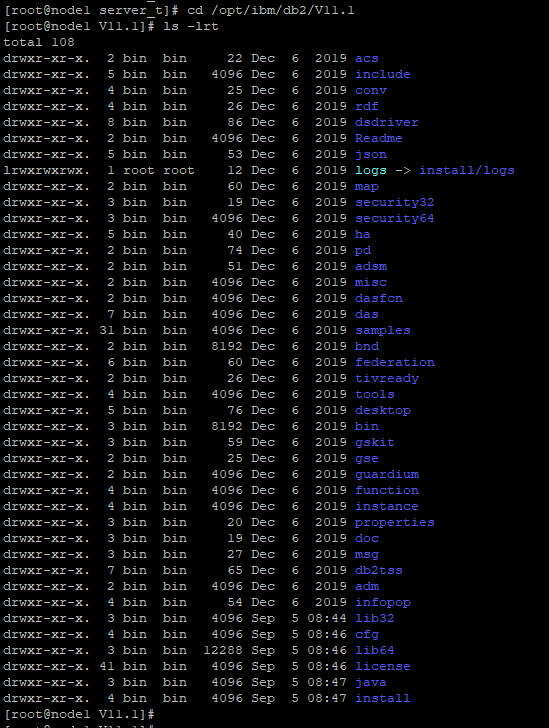
Task: Select the 'conv' directory entry
Action: (371, 91)
